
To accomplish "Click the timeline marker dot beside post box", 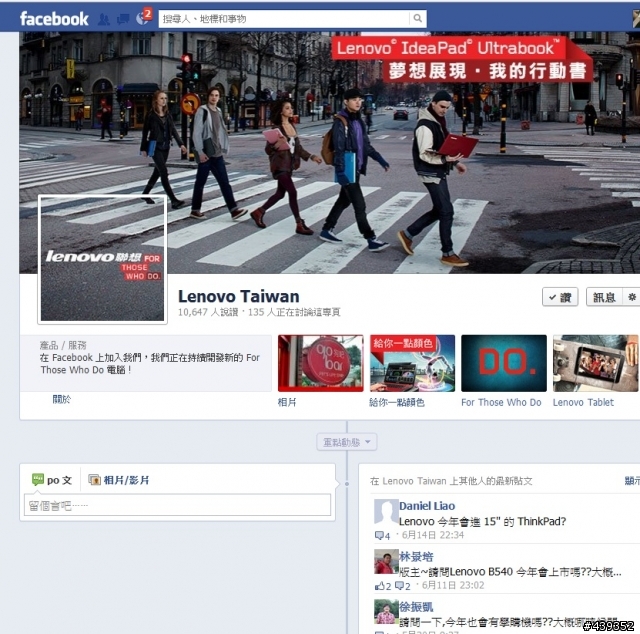I will (x=347, y=484).
